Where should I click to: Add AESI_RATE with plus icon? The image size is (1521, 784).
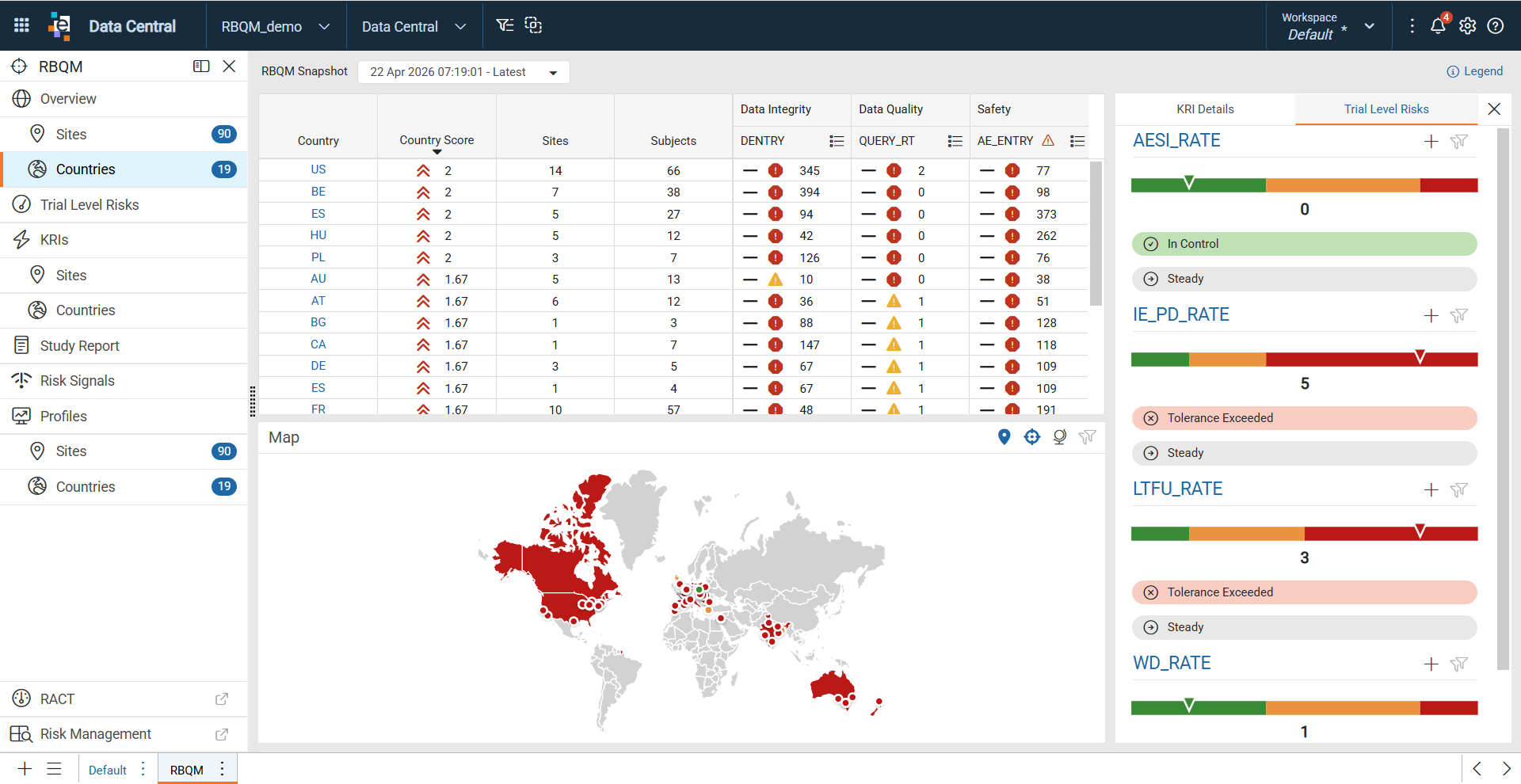[1431, 142]
